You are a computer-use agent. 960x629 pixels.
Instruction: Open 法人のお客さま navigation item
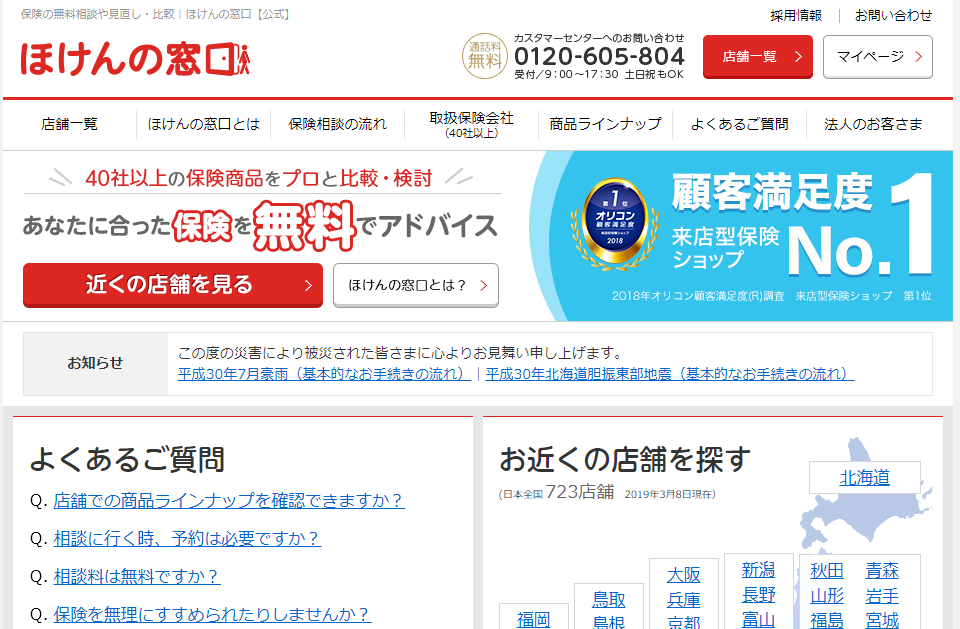[x=873, y=124]
